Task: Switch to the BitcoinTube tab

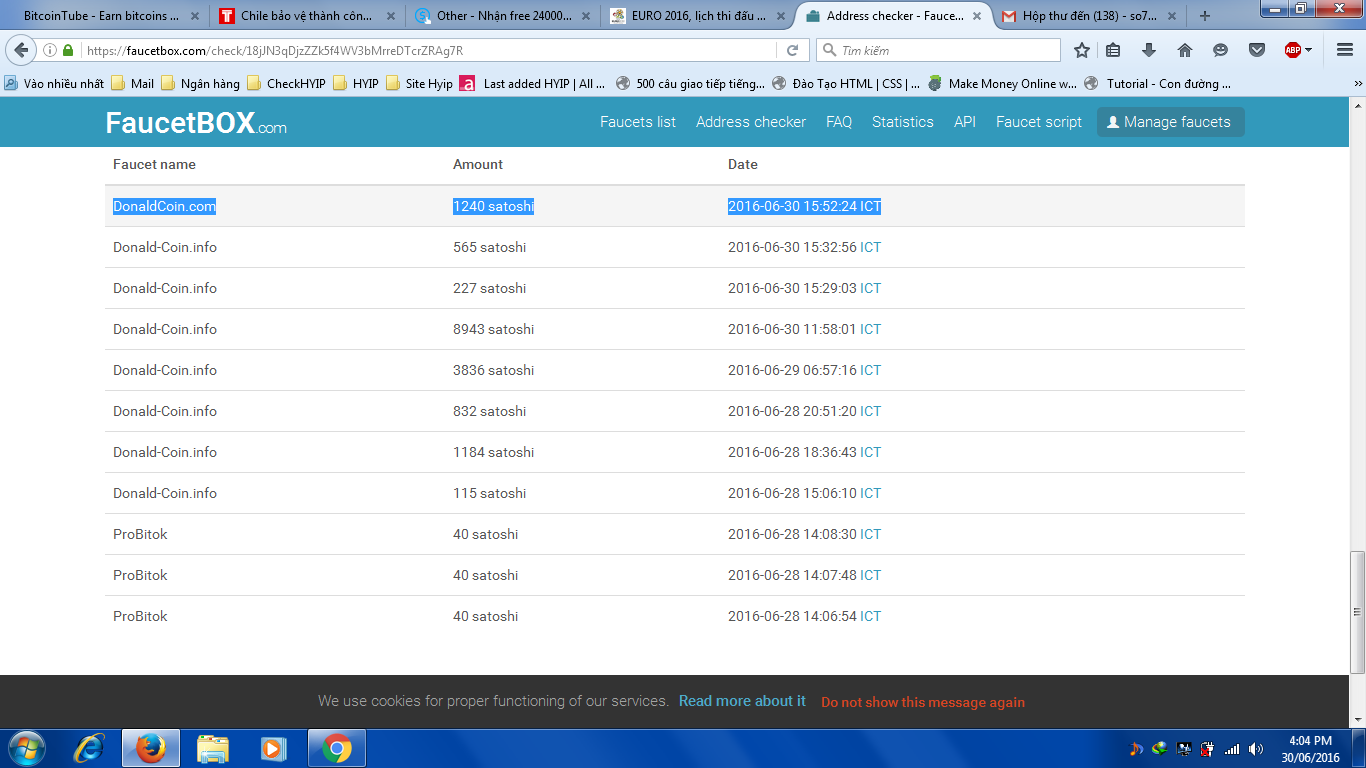Action: (x=105, y=16)
